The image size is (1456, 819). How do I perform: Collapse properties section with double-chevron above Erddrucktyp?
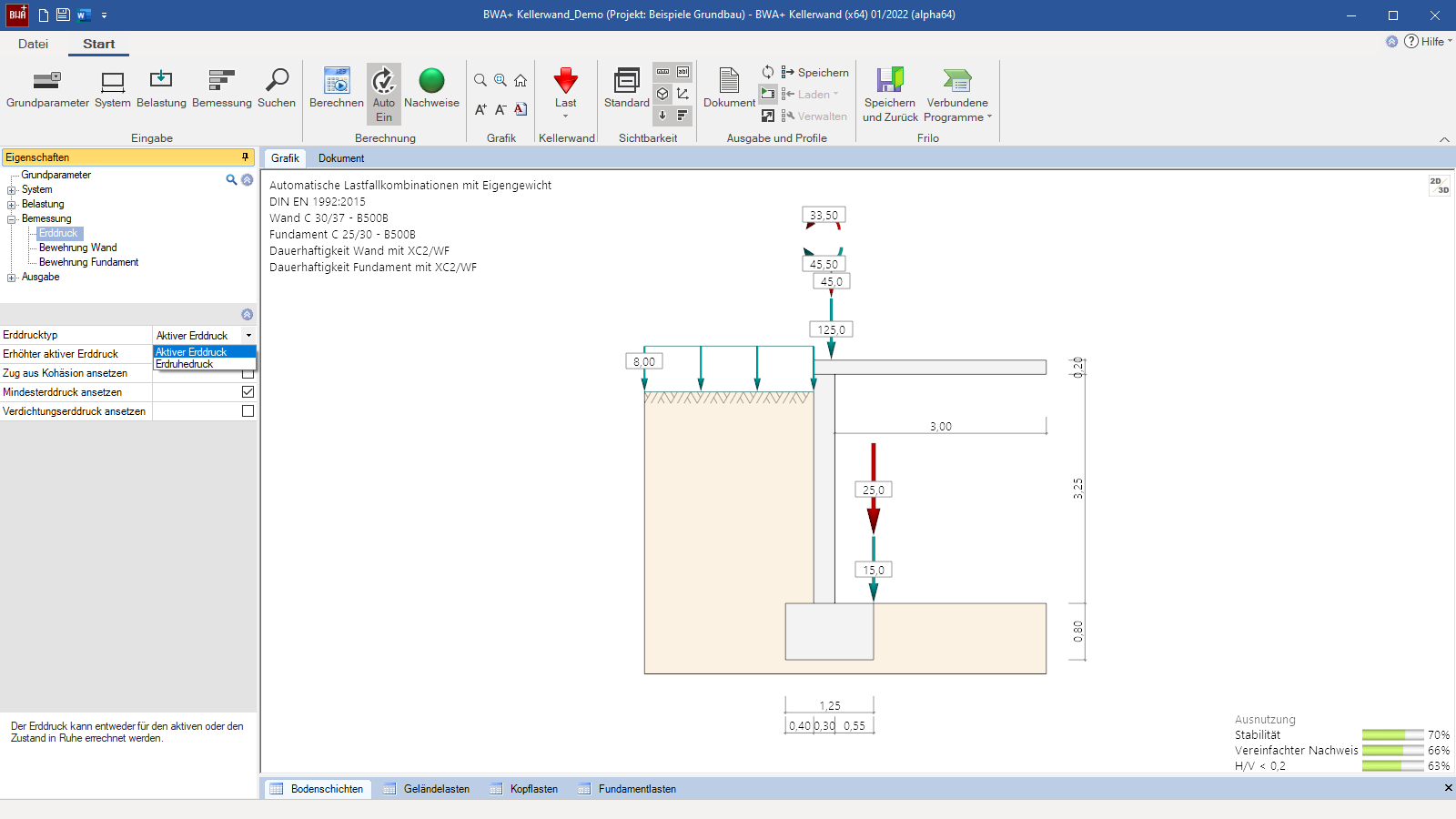[247, 314]
